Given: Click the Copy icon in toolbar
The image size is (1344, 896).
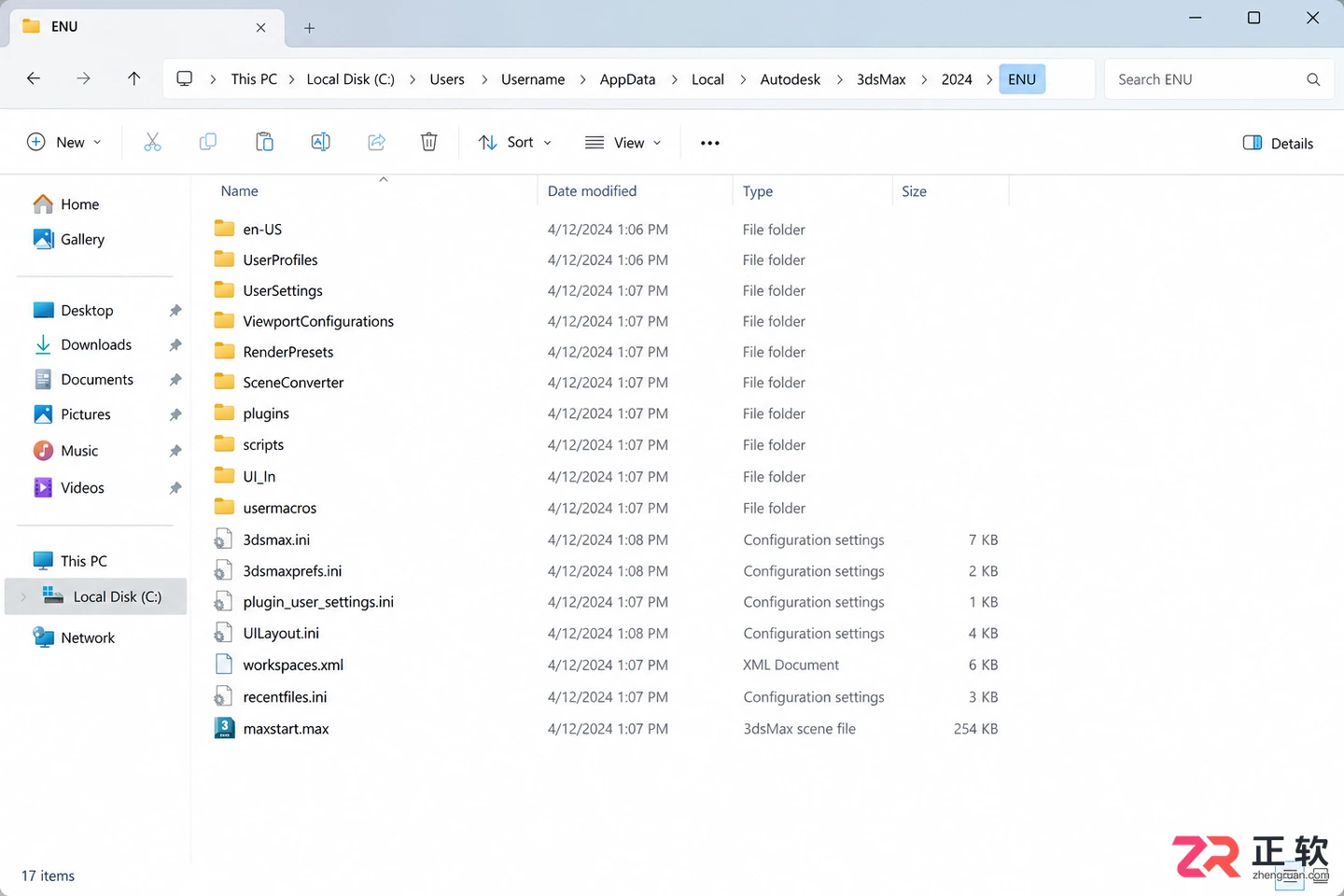Looking at the screenshot, I should (208, 142).
